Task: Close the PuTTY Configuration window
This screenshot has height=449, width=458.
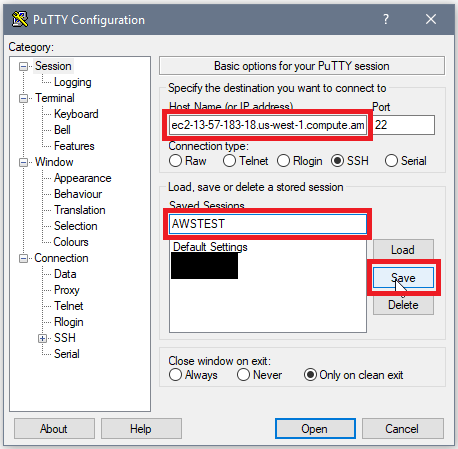Action: [x=431, y=19]
